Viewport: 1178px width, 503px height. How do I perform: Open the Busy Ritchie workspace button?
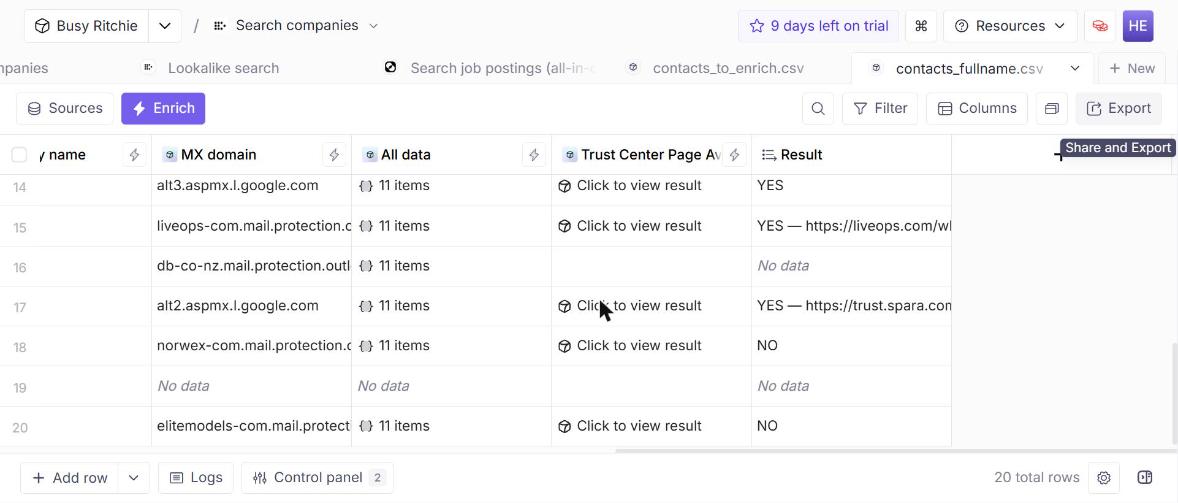86,26
